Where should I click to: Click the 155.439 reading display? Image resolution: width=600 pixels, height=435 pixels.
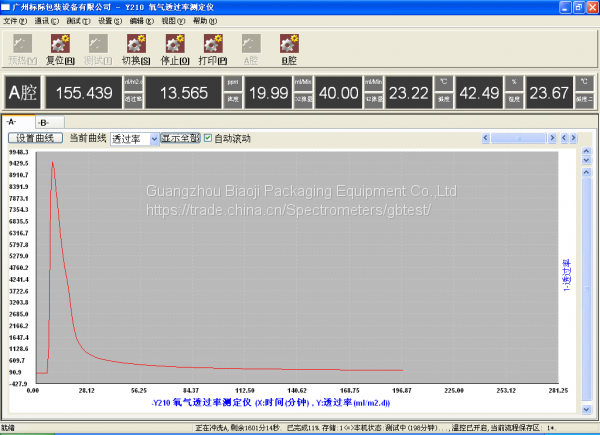click(84, 93)
